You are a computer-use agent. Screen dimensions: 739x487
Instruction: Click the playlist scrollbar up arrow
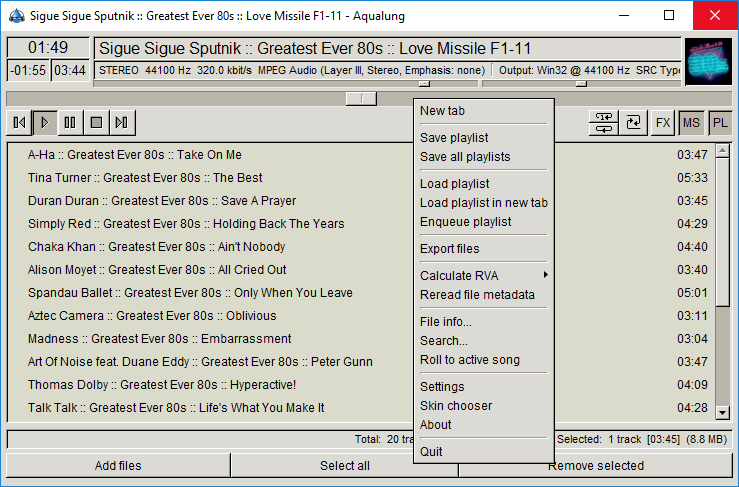tap(723, 151)
